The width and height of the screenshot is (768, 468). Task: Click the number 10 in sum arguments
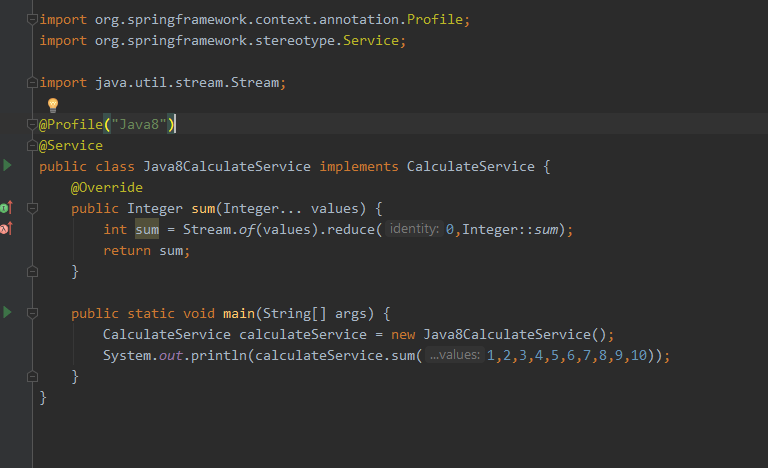click(639, 355)
